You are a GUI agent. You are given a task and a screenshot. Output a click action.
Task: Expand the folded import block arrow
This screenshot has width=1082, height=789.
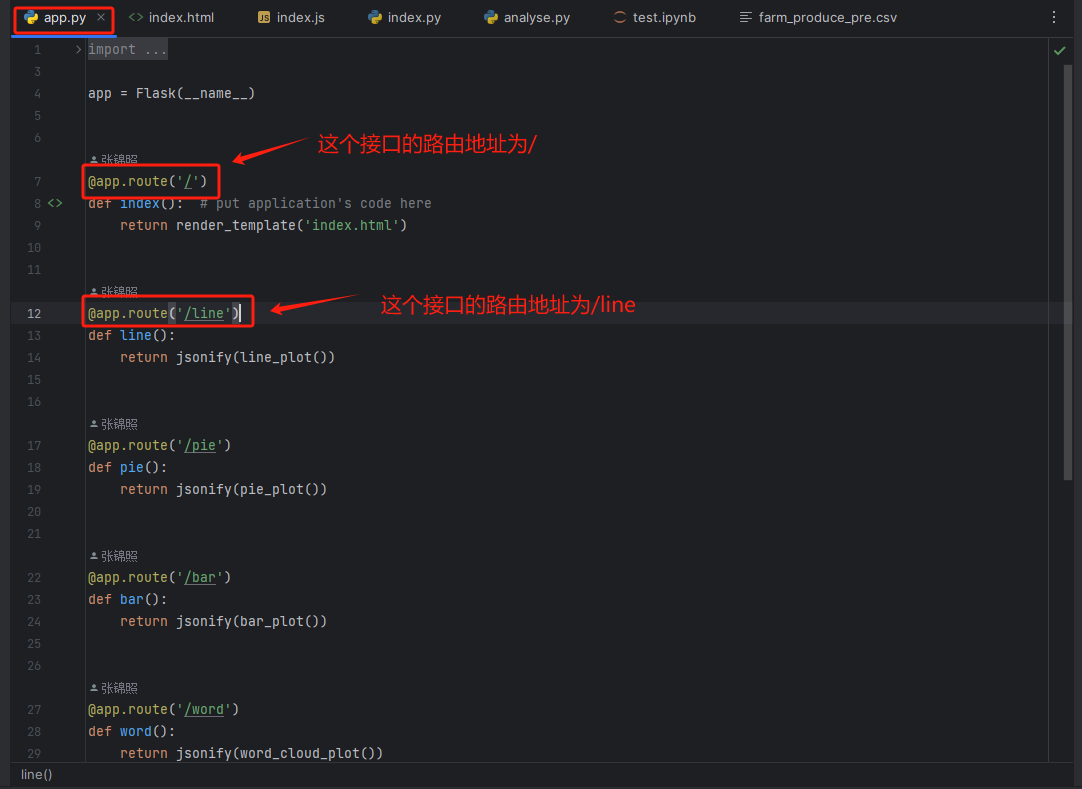tap(79, 49)
